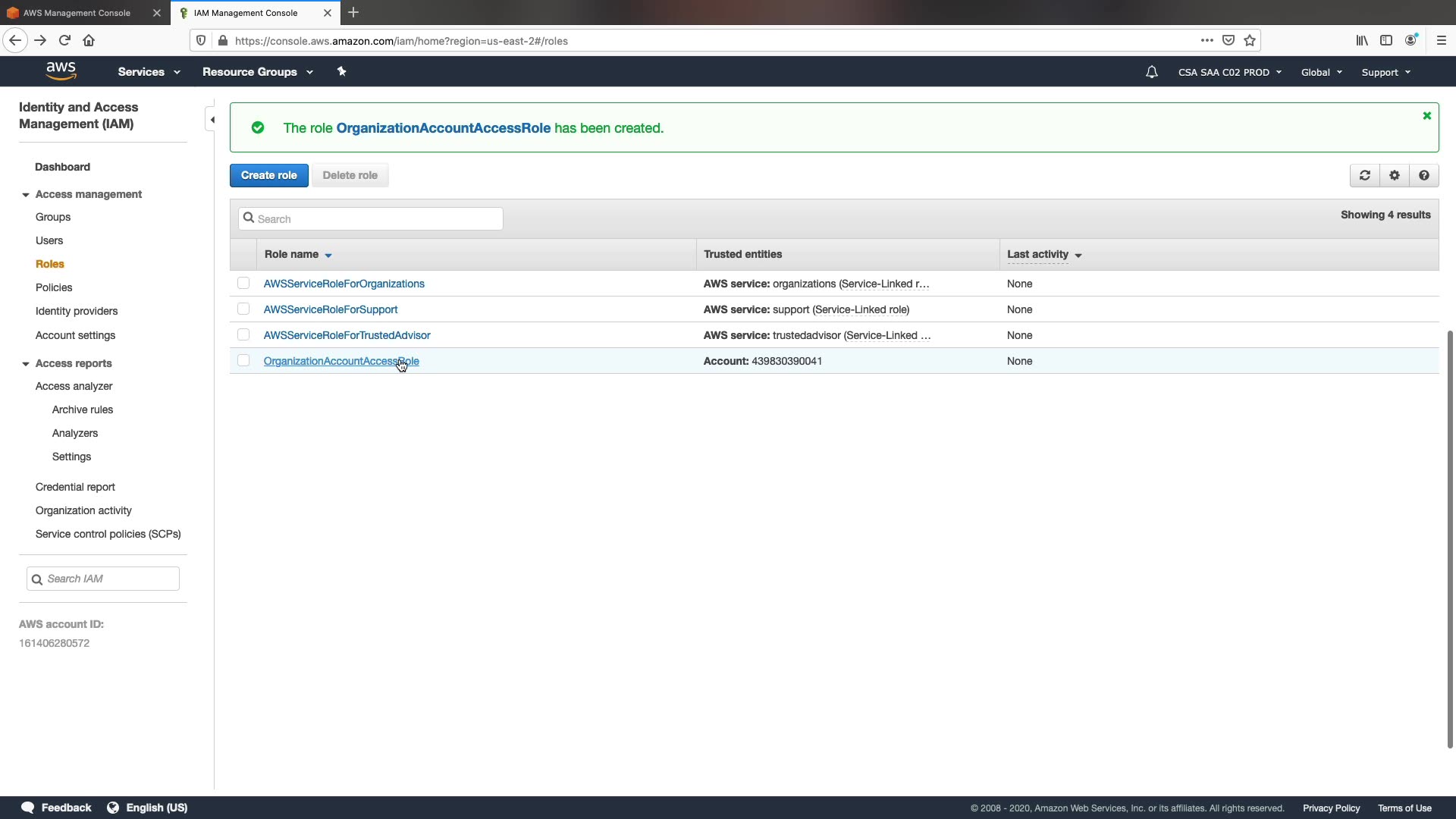Click the roles Search input field

coord(378,219)
